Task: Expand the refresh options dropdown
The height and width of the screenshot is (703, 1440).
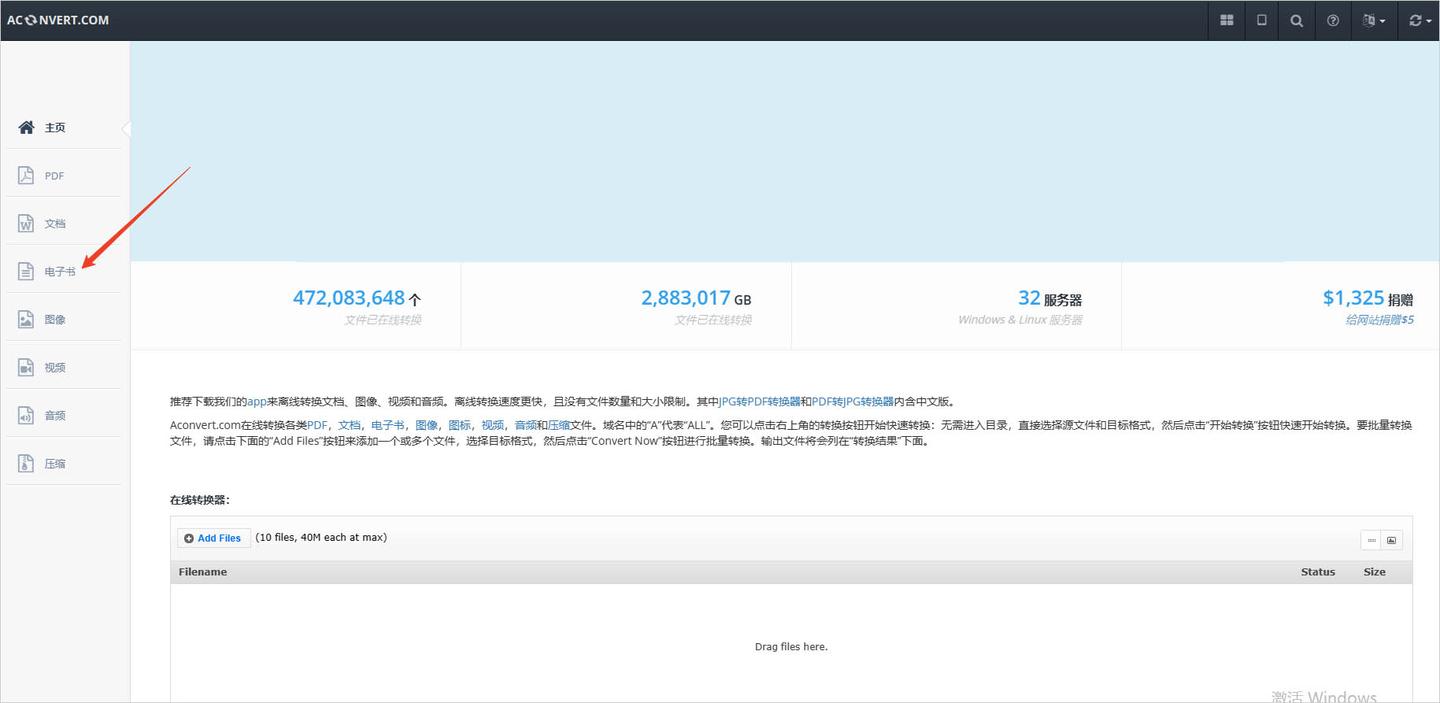Action: 1418,20
